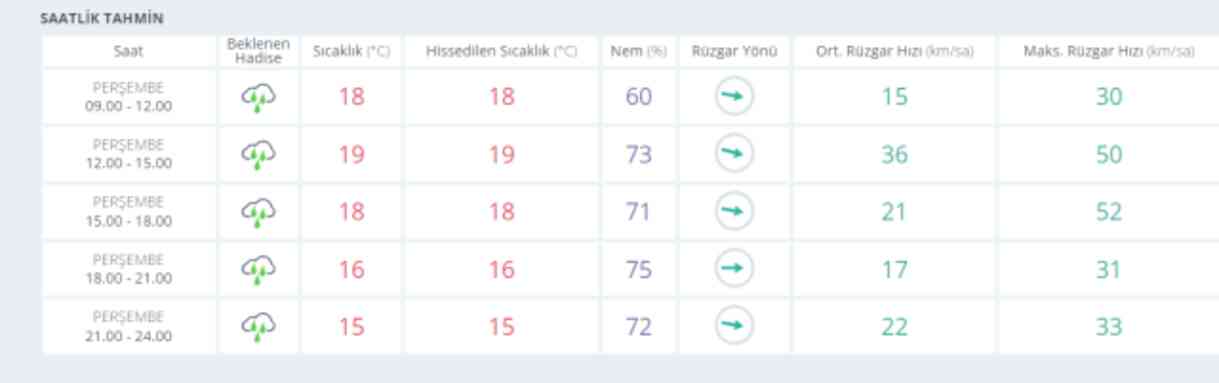
Task: Select the PERŞEMBE 18.00 - 21.00 time cell
Action: click(x=128, y=270)
